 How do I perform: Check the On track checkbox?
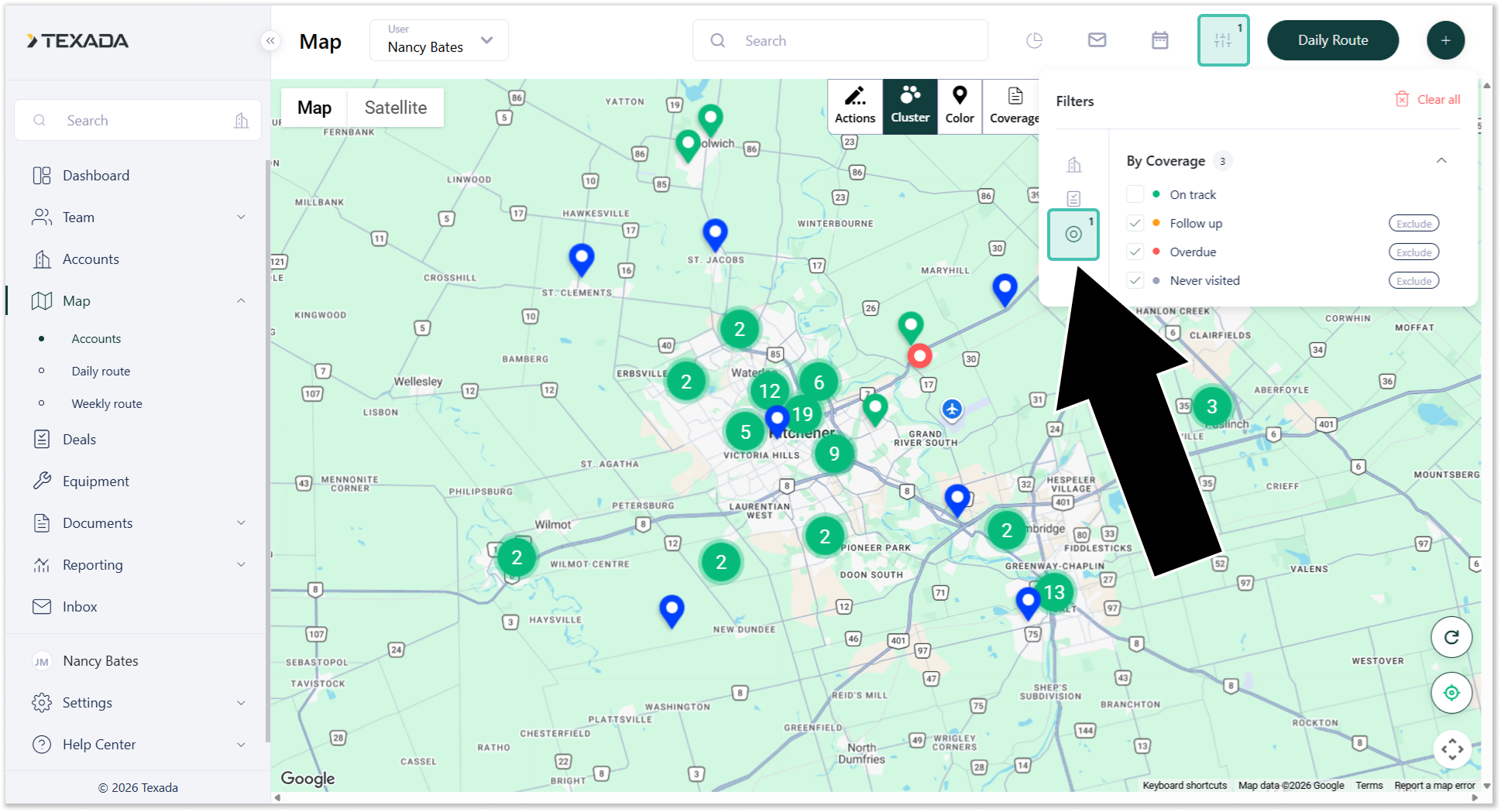tap(1135, 194)
